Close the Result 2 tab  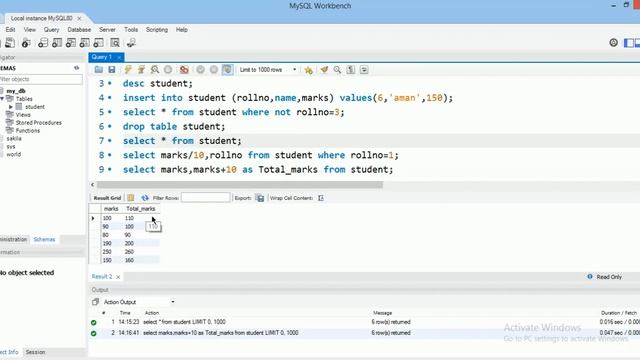point(118,277)
